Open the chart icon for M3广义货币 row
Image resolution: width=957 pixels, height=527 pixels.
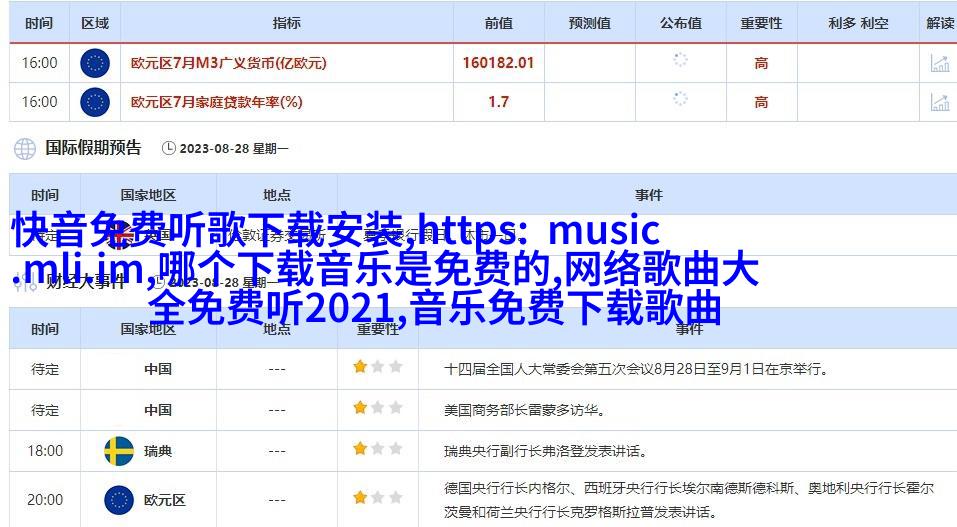click(x=939, y=63)
